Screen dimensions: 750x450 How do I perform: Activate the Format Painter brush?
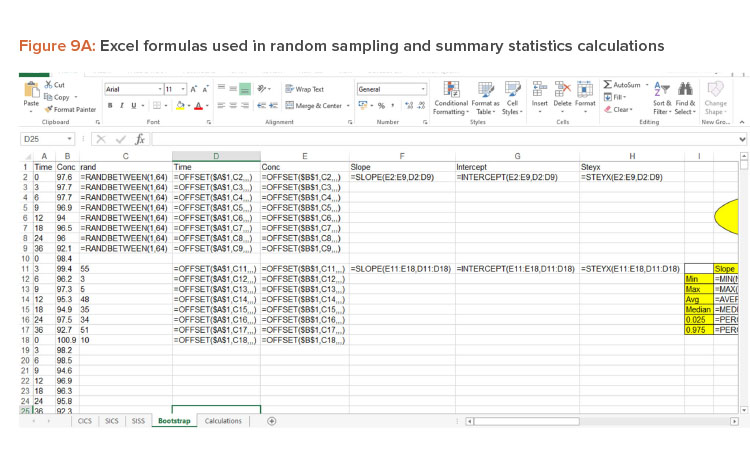[70, 110]
